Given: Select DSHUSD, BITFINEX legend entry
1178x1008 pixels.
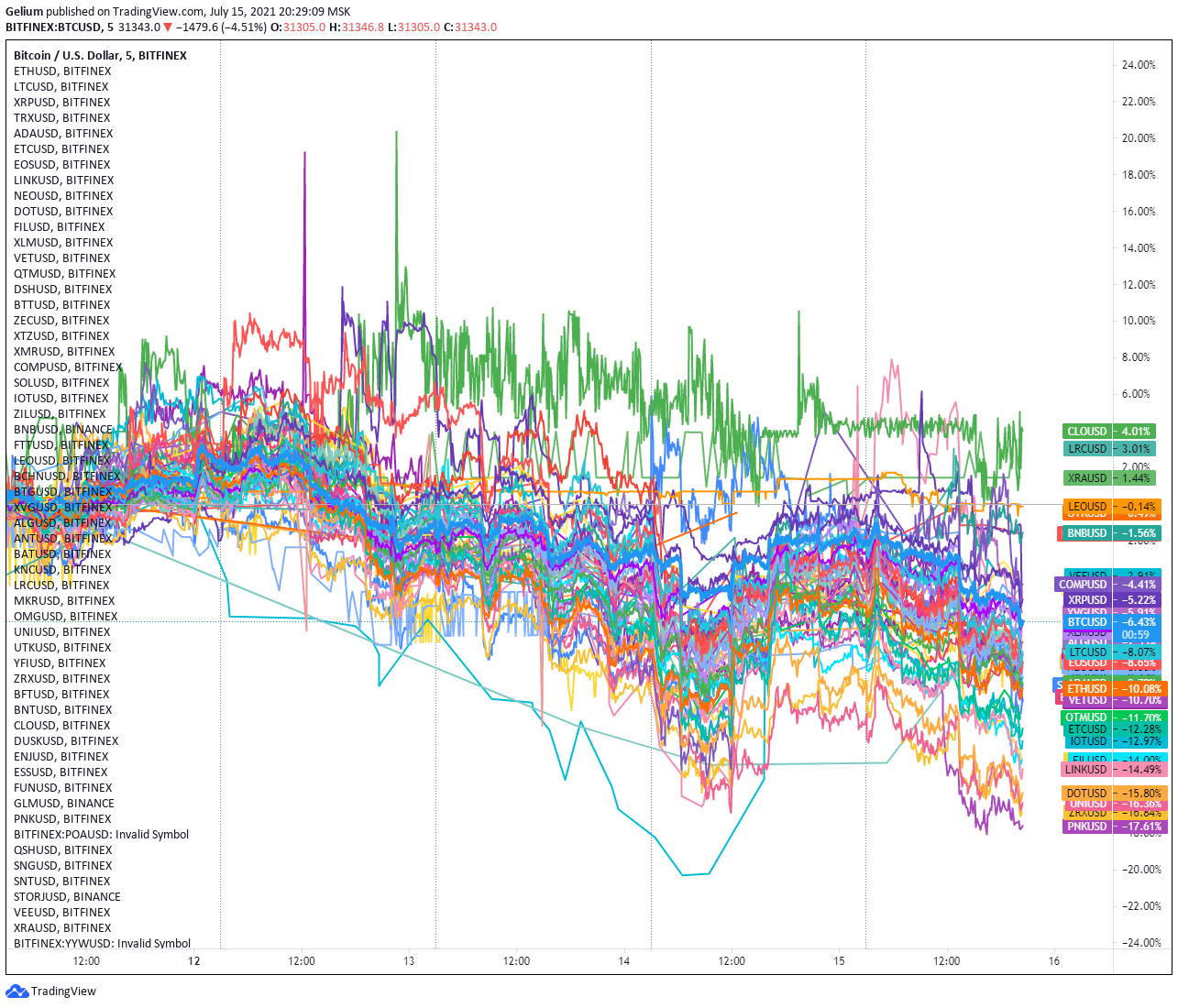Looking at the screenshot, I should pos(63,290).
